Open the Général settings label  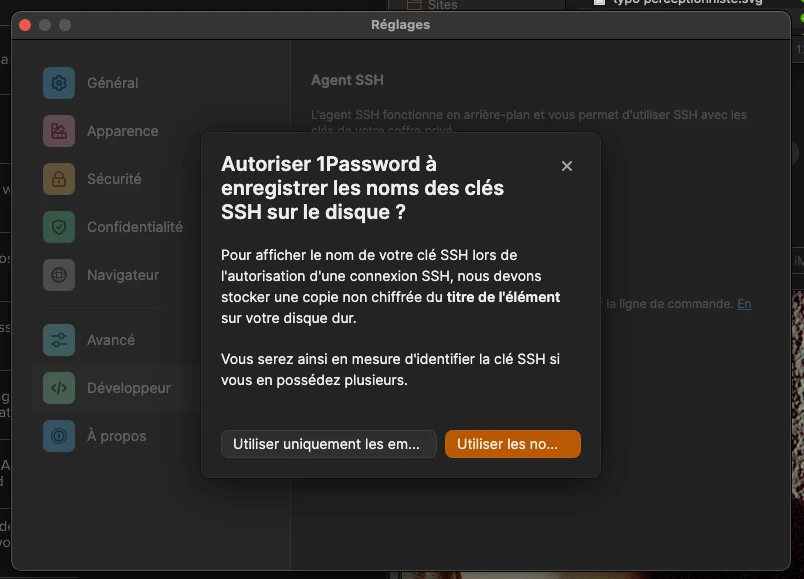[113, 83]
